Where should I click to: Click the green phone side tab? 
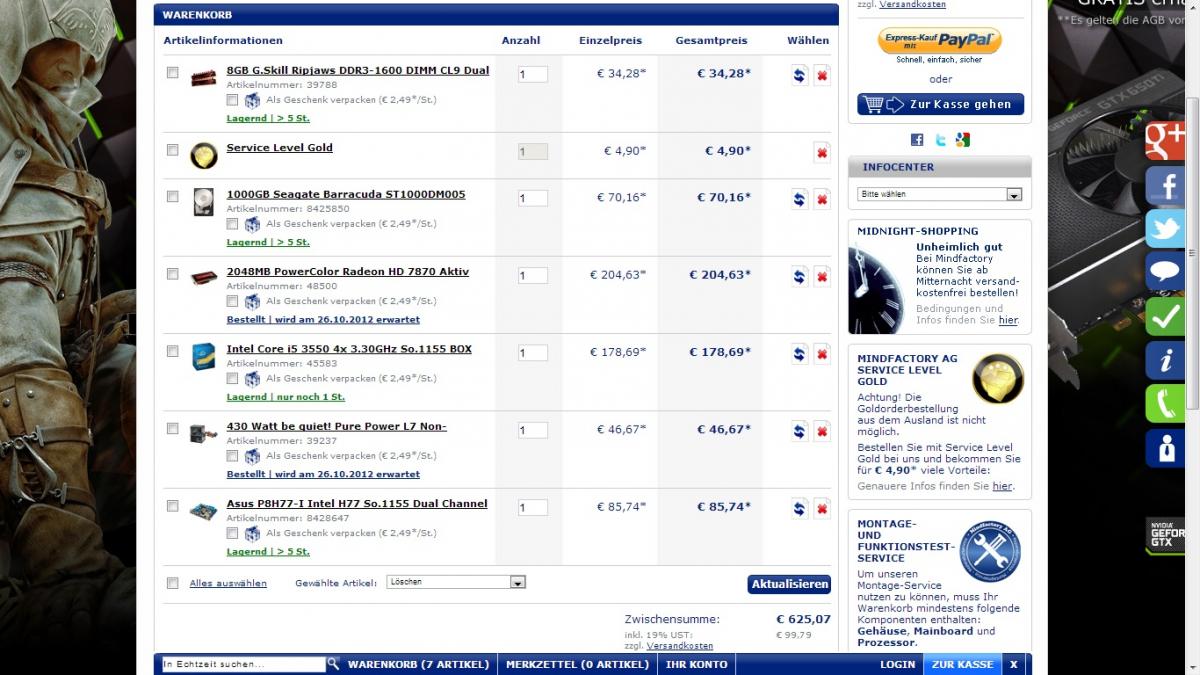1165,404
